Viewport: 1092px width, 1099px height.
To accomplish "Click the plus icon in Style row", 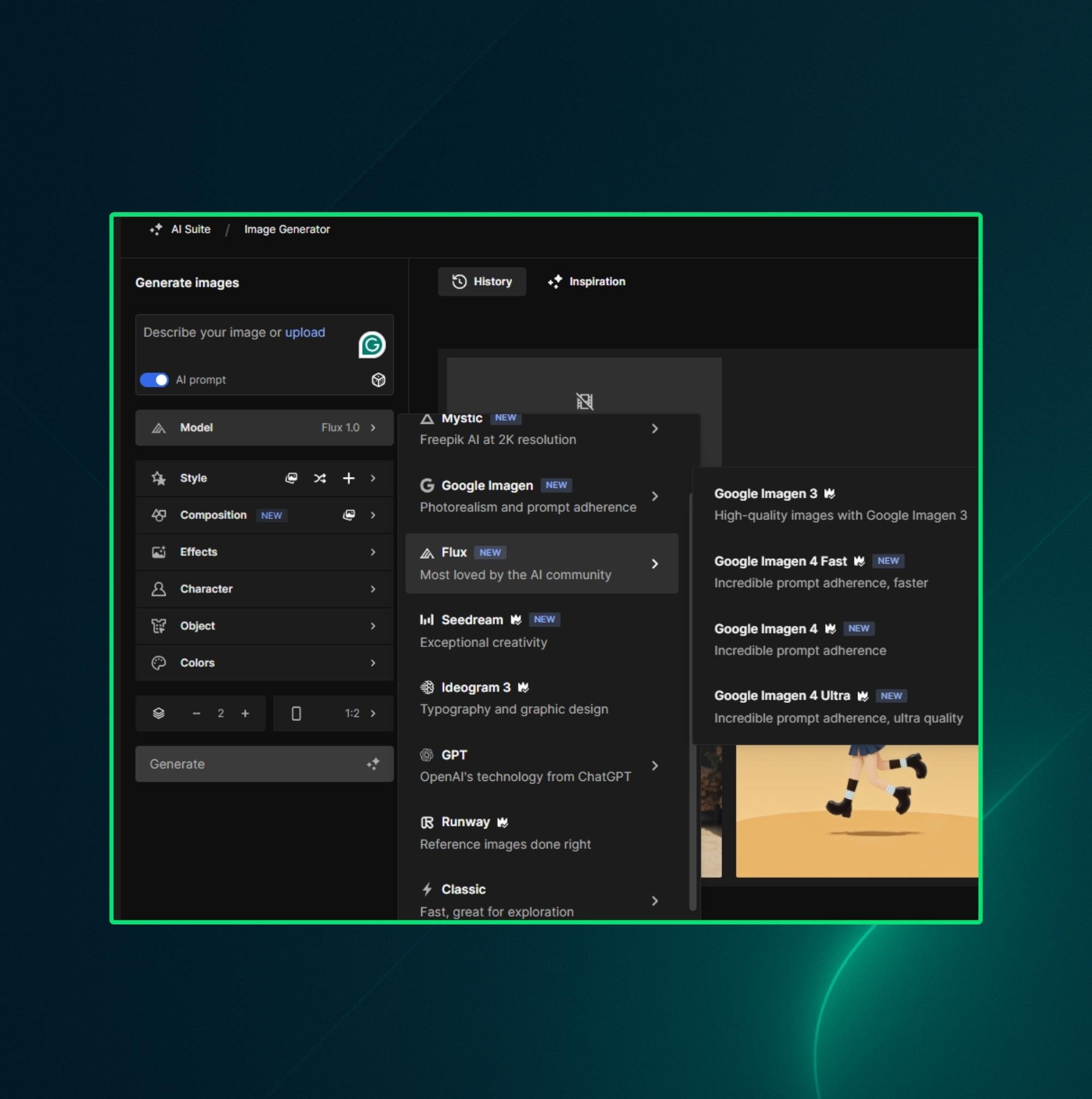I will (349, 479).
